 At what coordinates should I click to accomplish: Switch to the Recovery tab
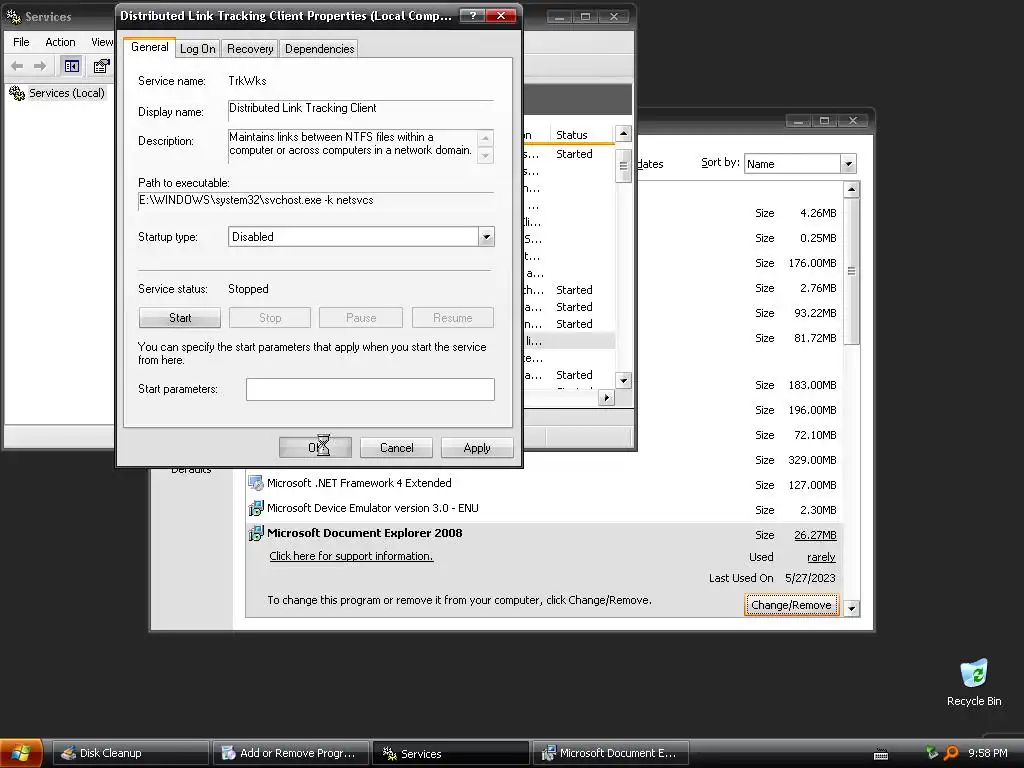pyautogui.click(x=250, y=49)
